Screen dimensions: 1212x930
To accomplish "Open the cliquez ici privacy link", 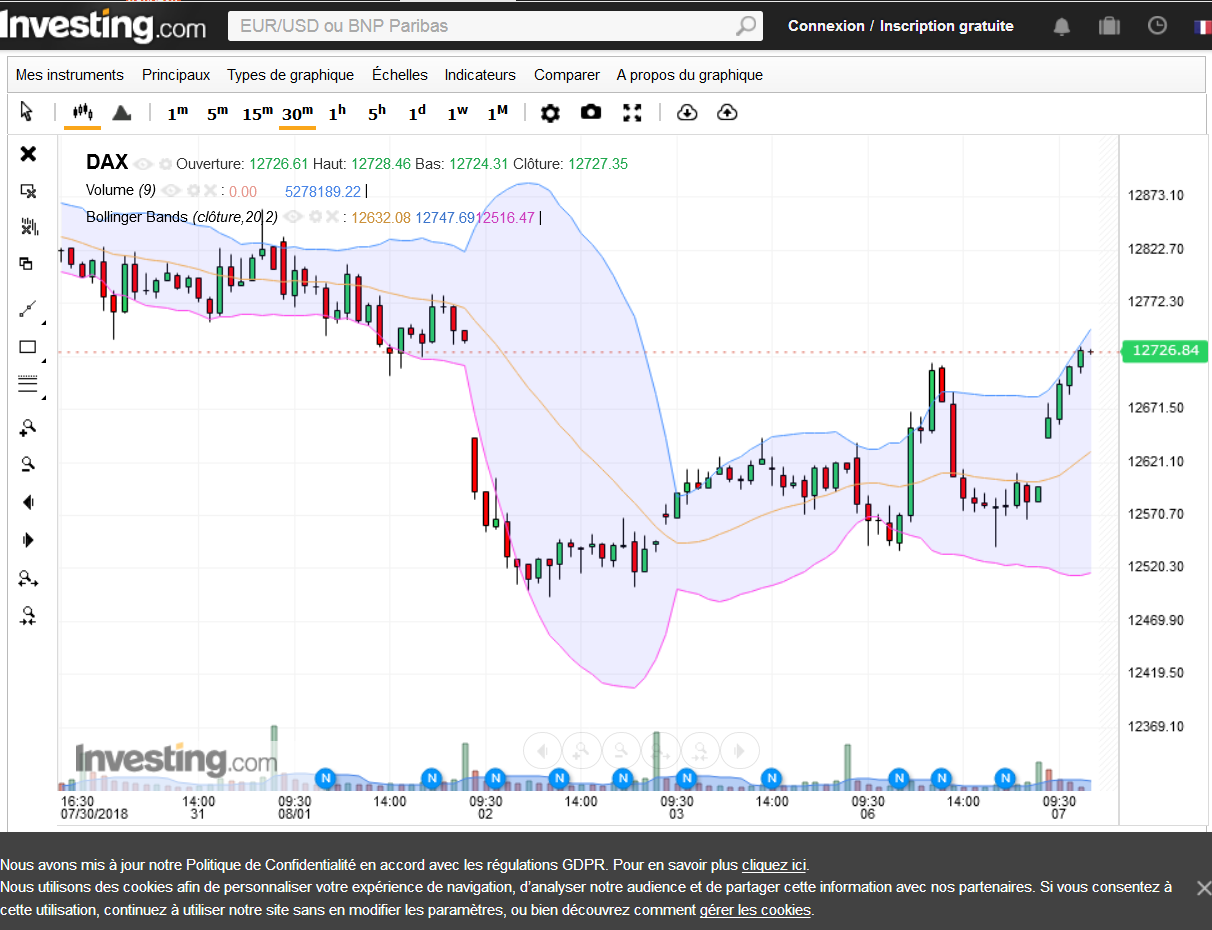I will click(x=774, y=865).
